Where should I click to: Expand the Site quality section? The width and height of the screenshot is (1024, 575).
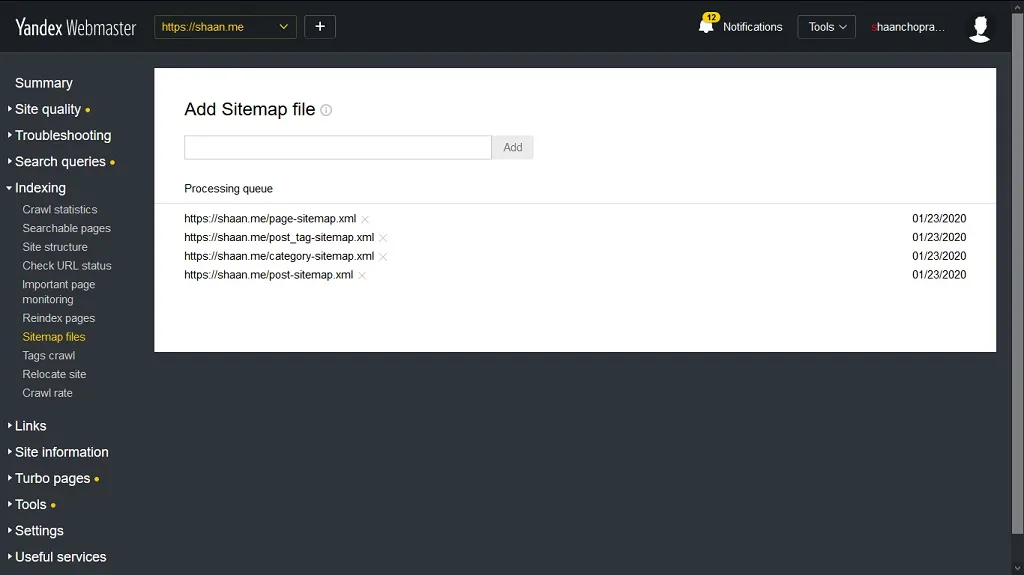[48, 109]
